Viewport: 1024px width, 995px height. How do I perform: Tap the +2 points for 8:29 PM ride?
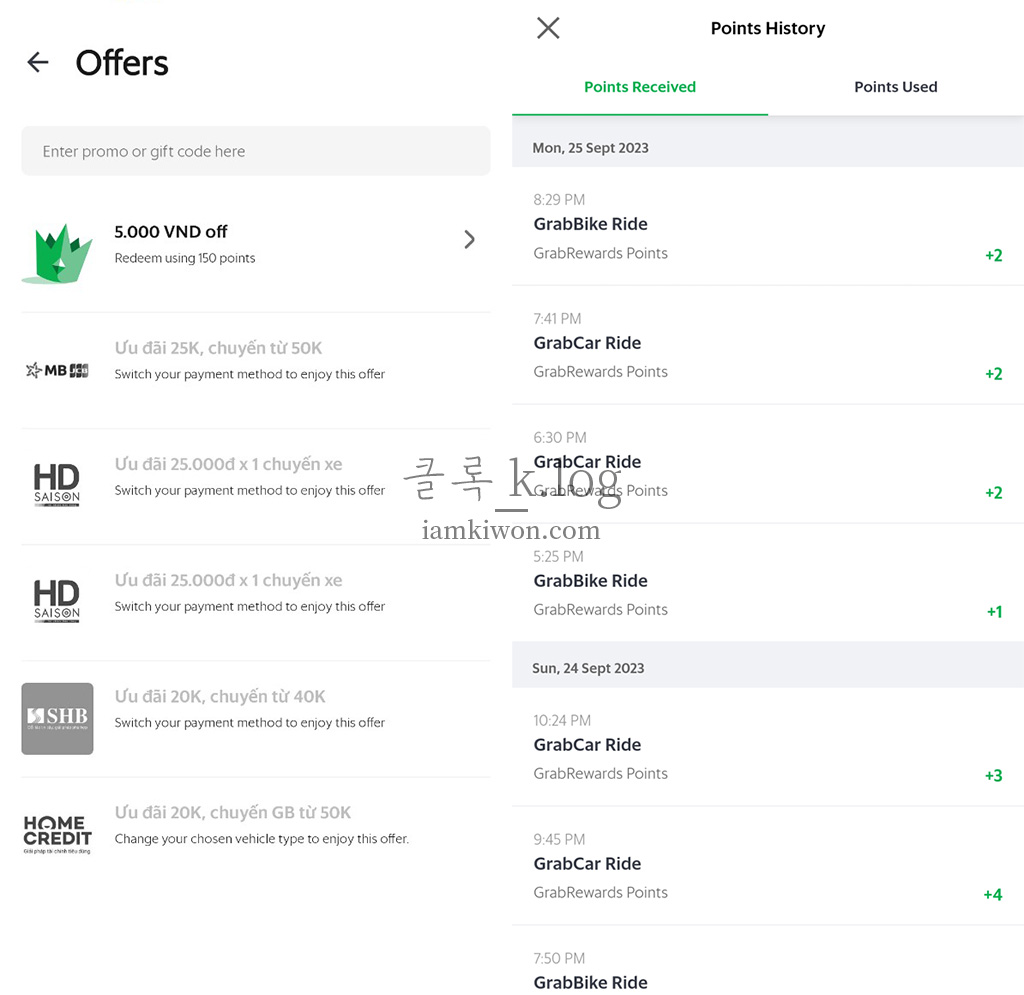point(993,255)
